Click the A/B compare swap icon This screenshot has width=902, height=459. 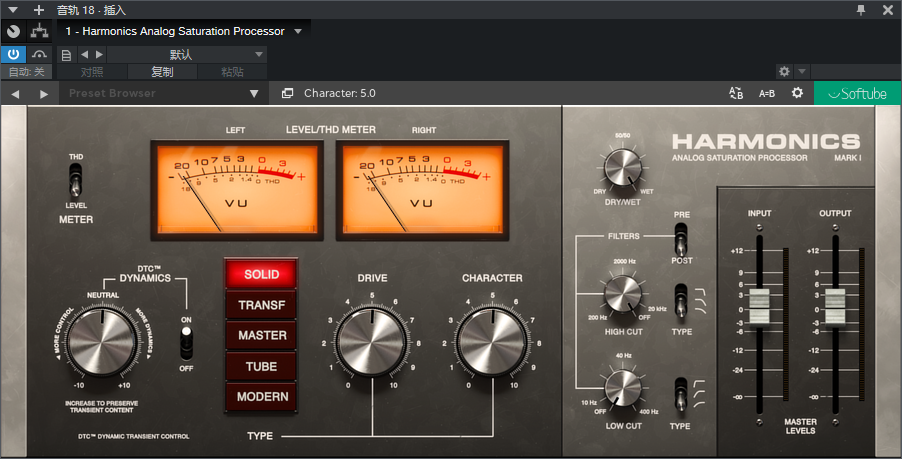pyautogui.click(x=736, y=93)
